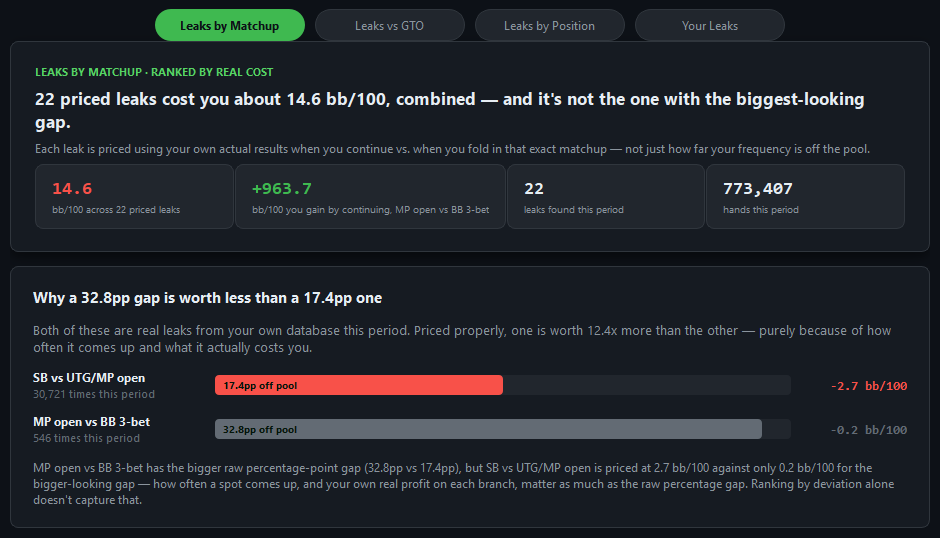The width and height of the screenshot is (940, 538).
Task: Click the 'Leaks by Matchup · Ranked by Real Cost' heading
Action: [x=154, y=72]
